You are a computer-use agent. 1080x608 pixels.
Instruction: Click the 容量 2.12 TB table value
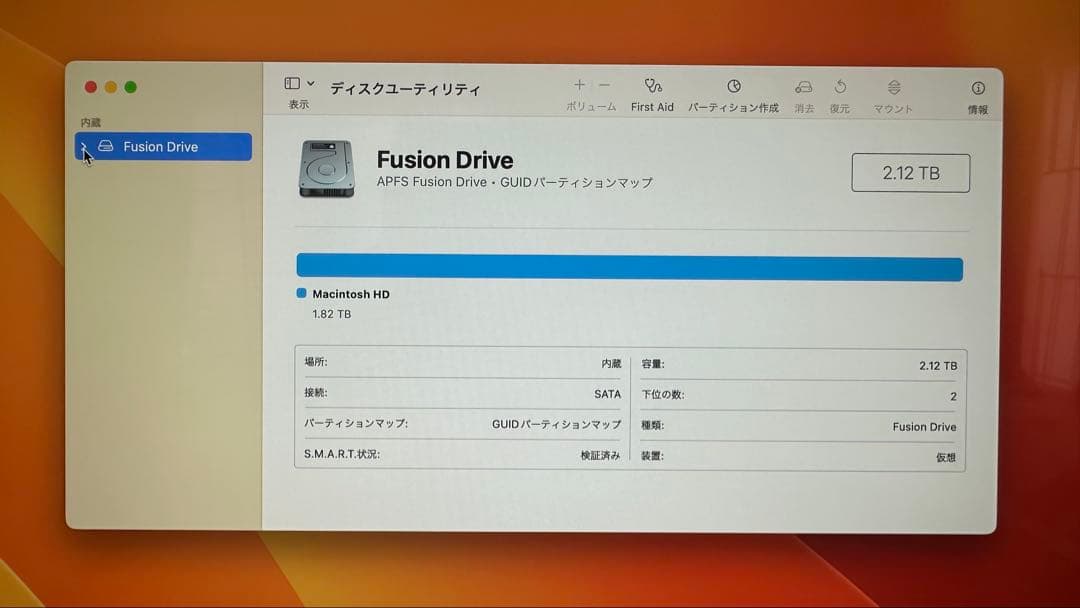tap(937, 366)
